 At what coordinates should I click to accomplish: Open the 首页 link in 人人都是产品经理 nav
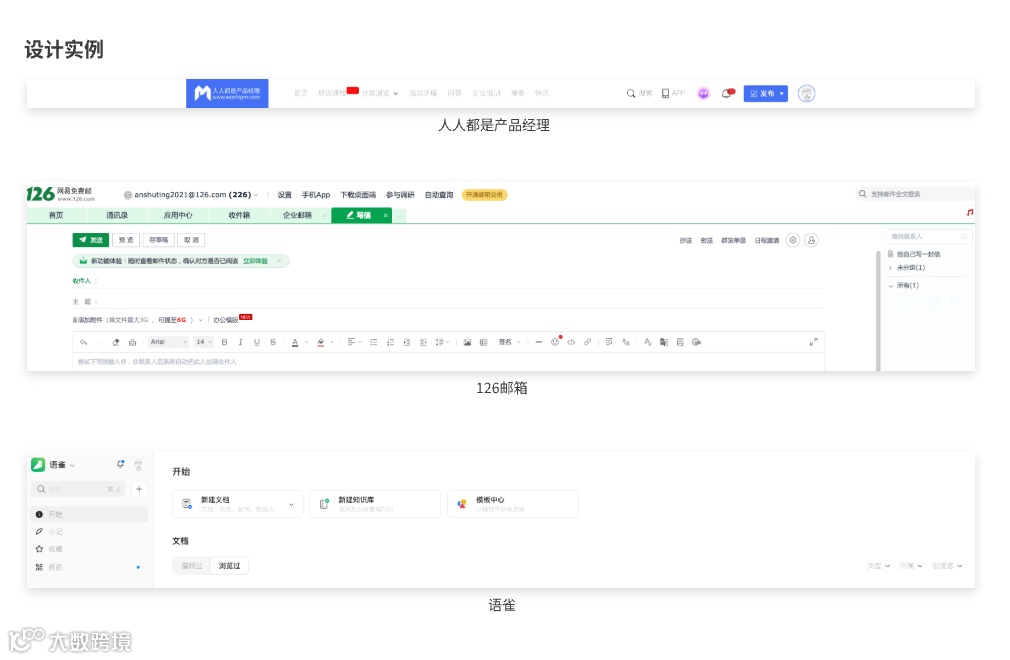301,93
